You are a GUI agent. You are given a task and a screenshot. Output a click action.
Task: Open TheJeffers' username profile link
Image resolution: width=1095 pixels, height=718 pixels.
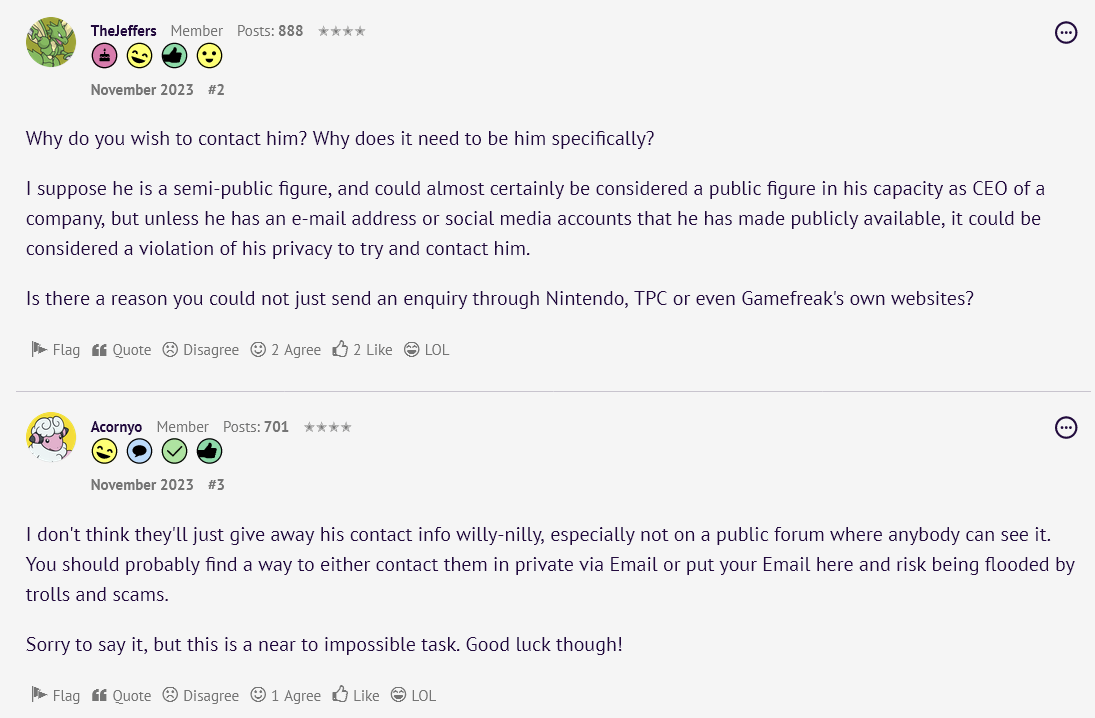(x=124, y=31)
